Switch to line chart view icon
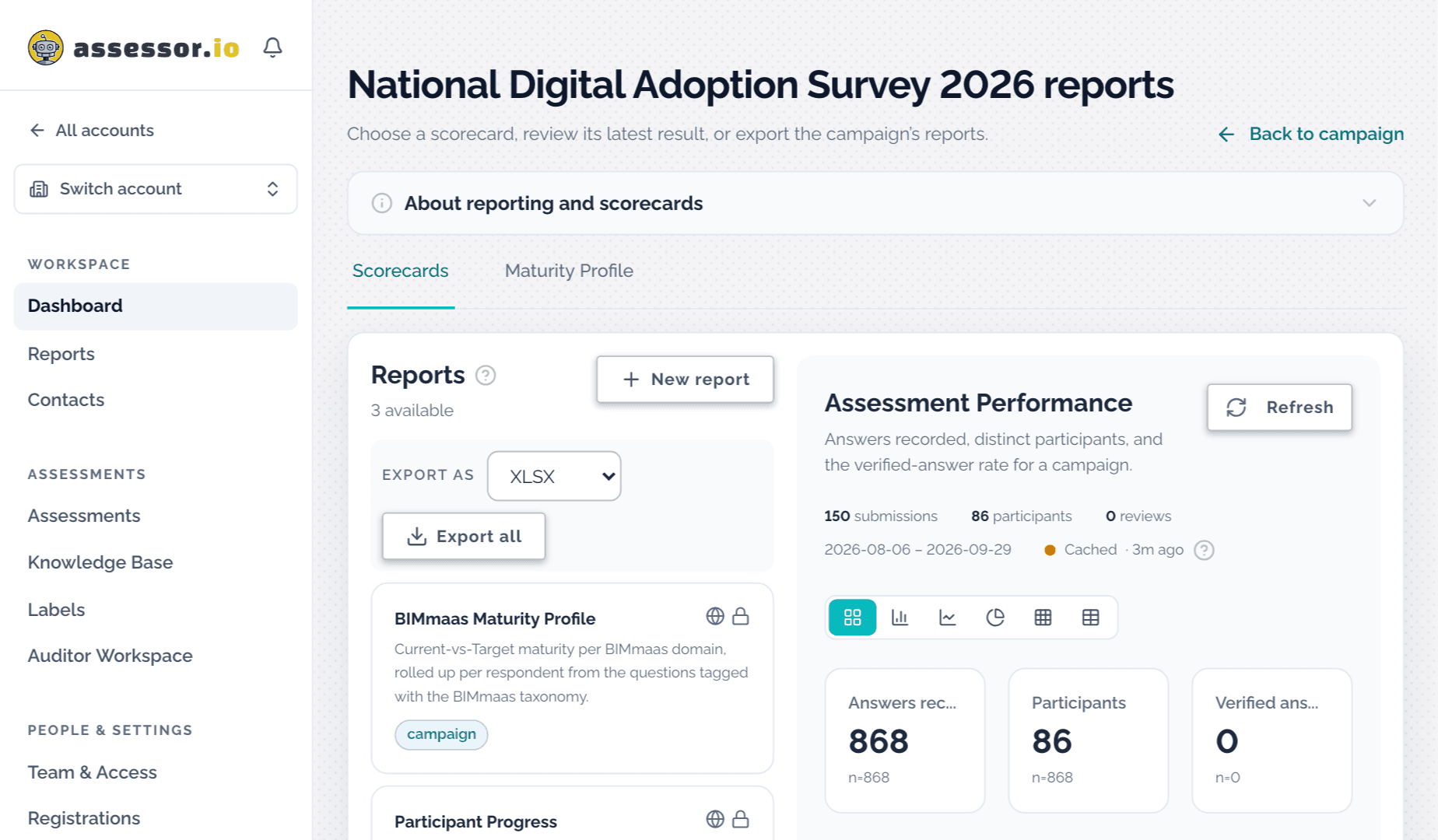1438x840 pixels. click(948, 618)
